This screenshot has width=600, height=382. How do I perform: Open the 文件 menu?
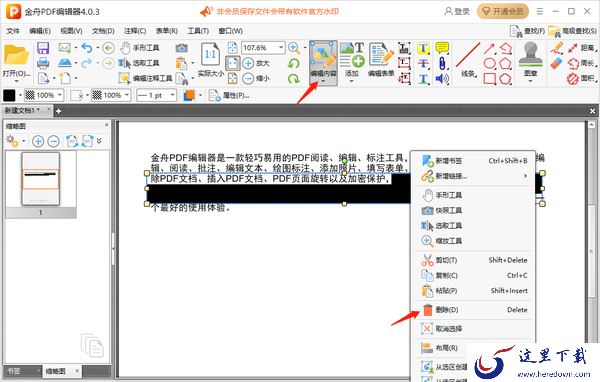pos(13,31)
